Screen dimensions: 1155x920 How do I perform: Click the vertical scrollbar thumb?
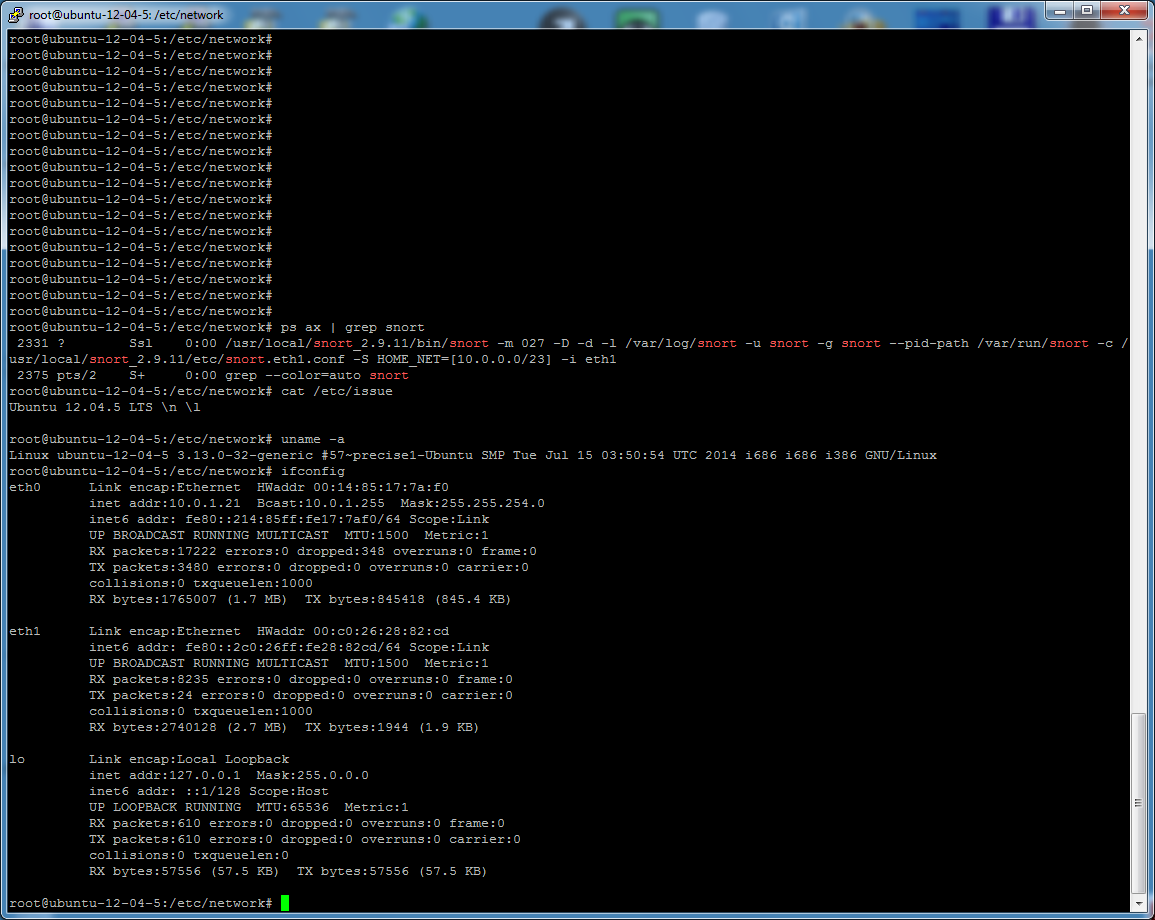1138,802
